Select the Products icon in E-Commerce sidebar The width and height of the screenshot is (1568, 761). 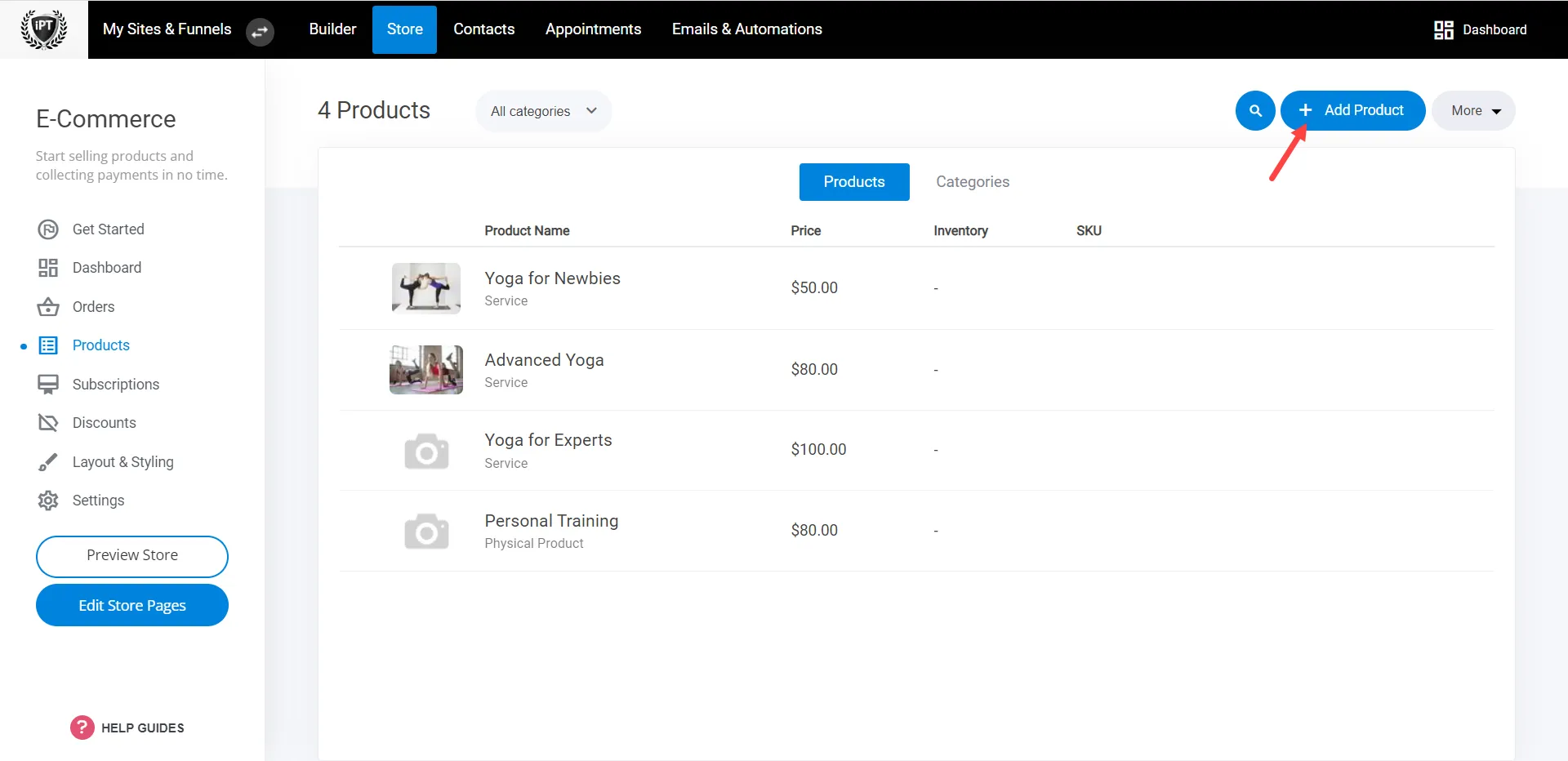(49, 345)
